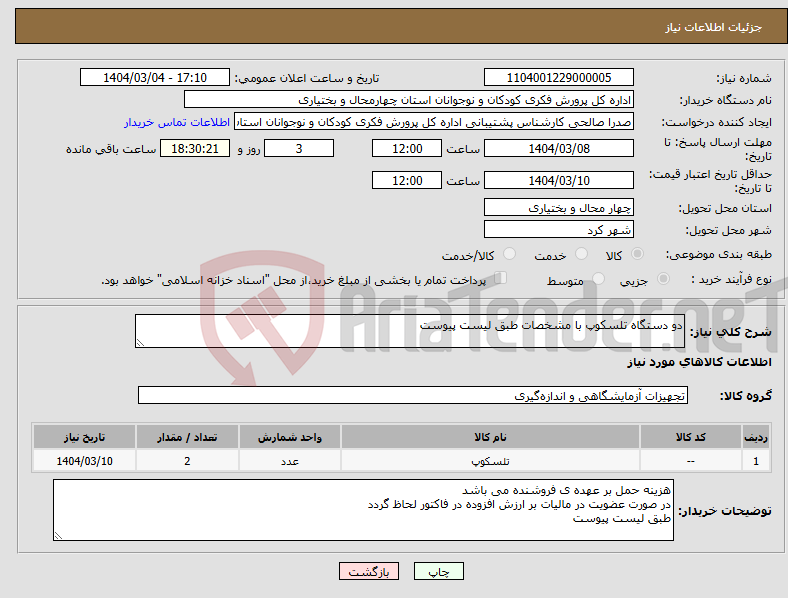This screenshot has height=598, width=788.
Task: Click the buyer notes textarea
Action: 363,510
